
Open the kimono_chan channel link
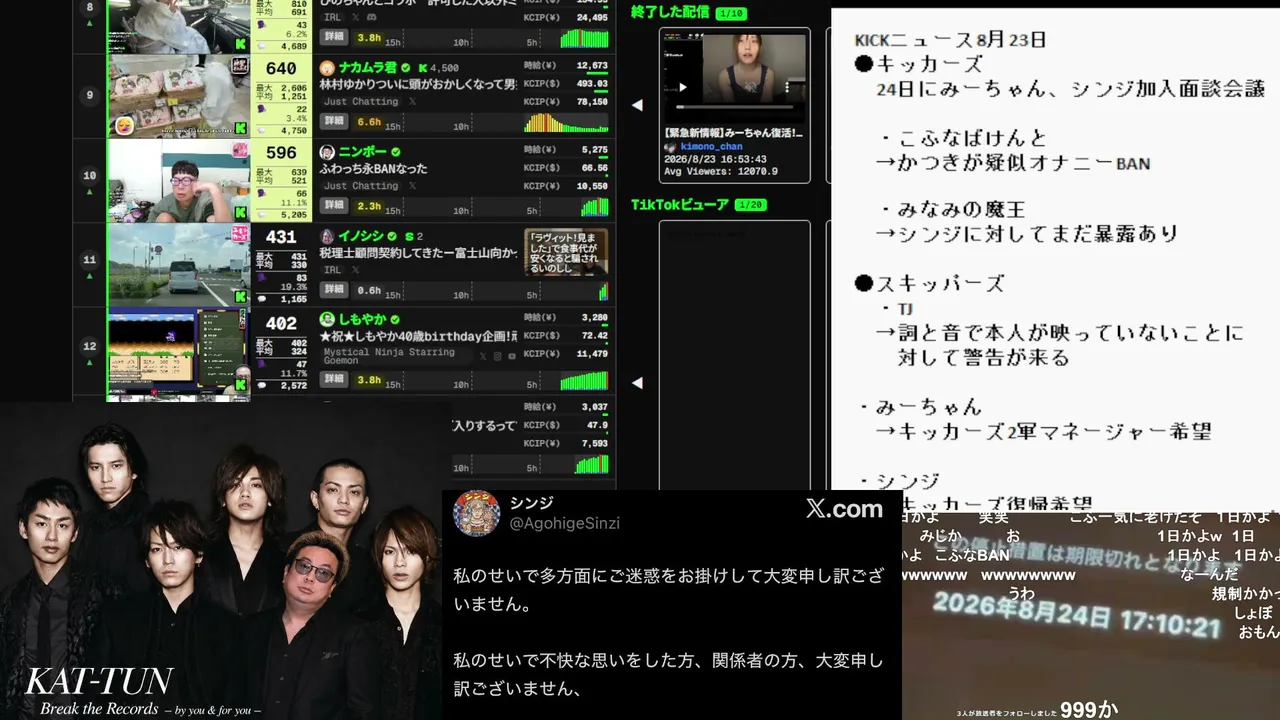pyautogui.click(x=712, y=146)
